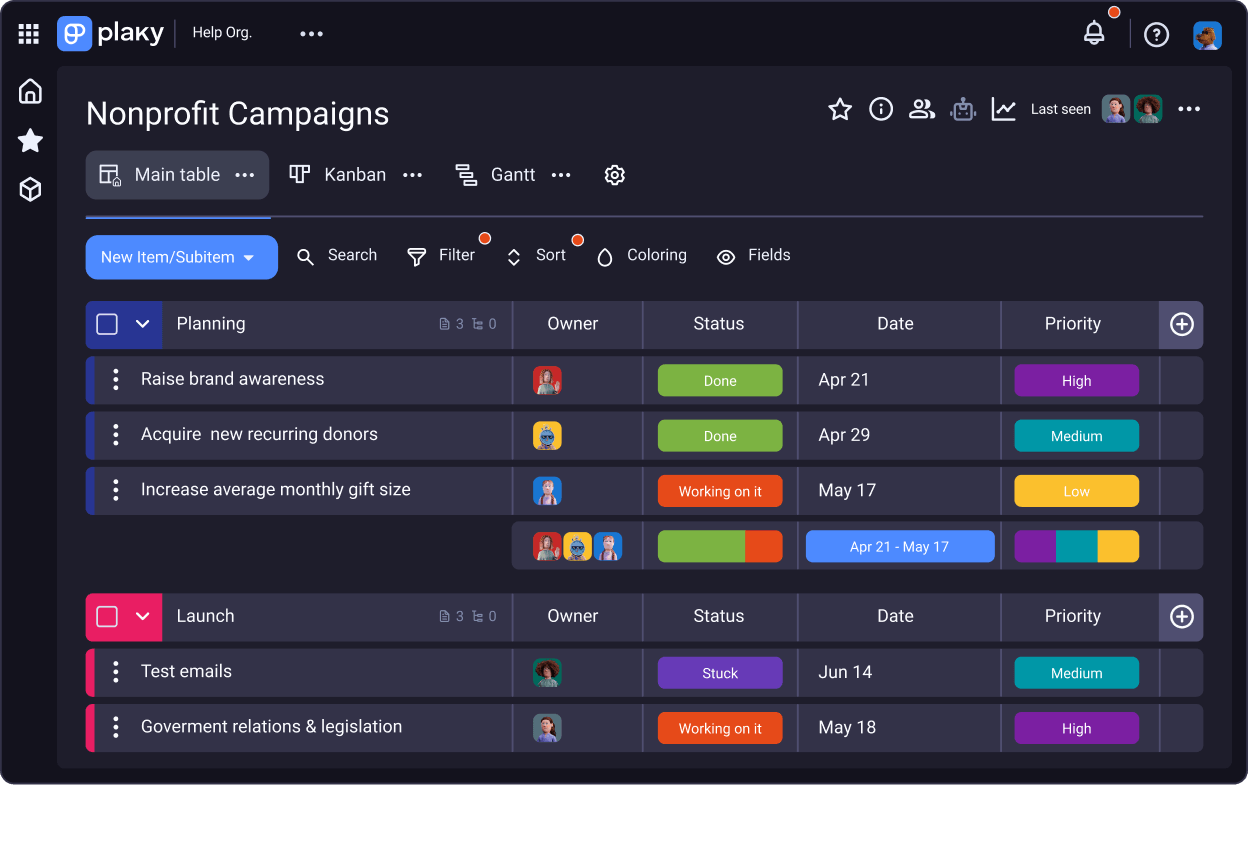Star the Nonprofit Campaigns board
1248x865 pixels.
(840, 110)
